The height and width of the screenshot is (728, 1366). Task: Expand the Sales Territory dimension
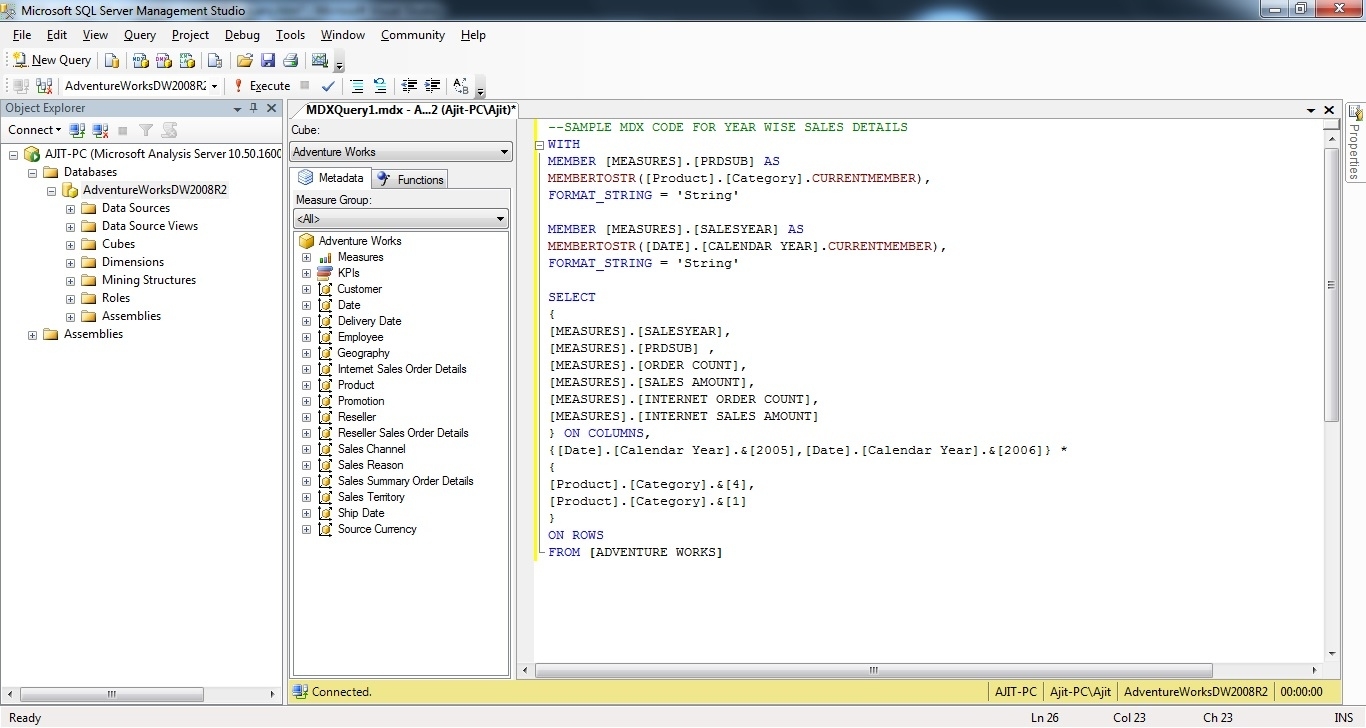click(307, 497)
